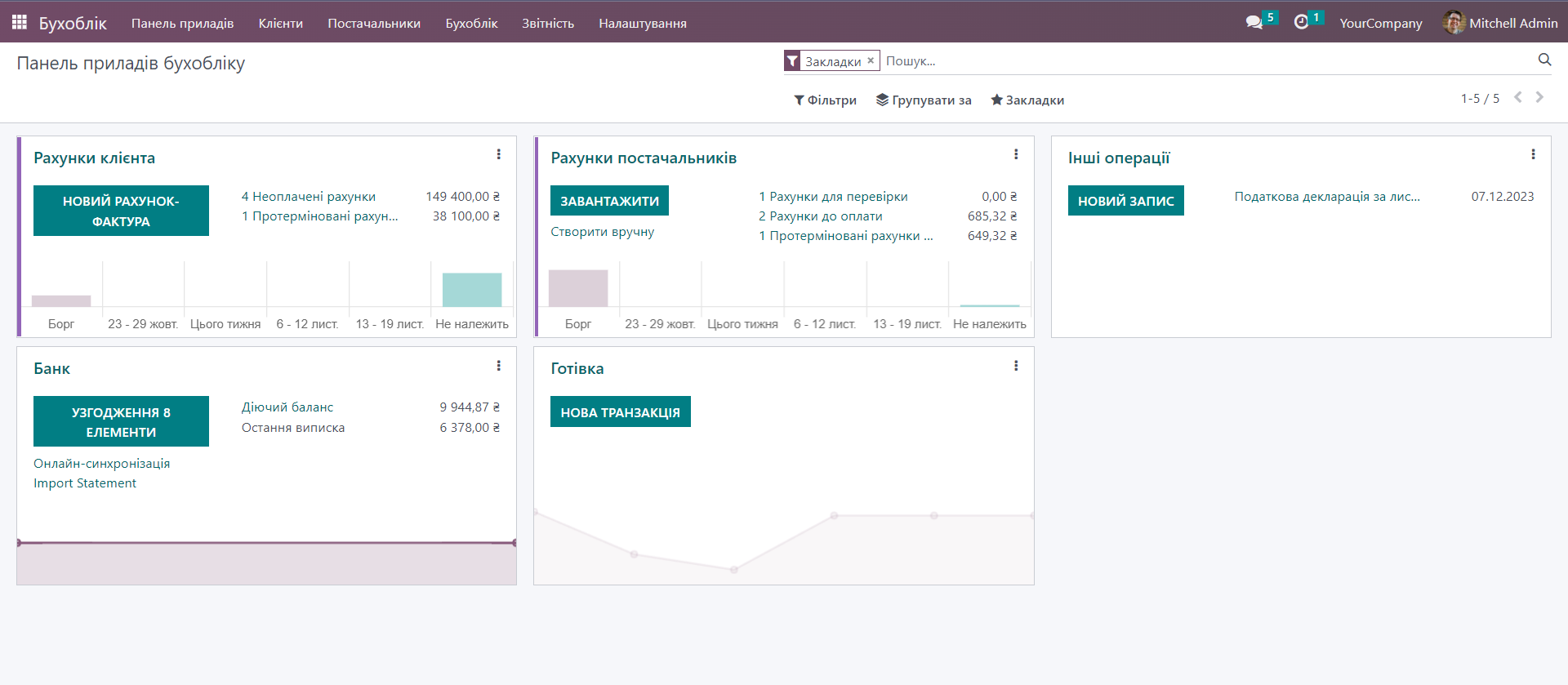Open the activities clock icon
Image resolution: width=1568 pixels, height=685 pixels.
[1301, 22]
